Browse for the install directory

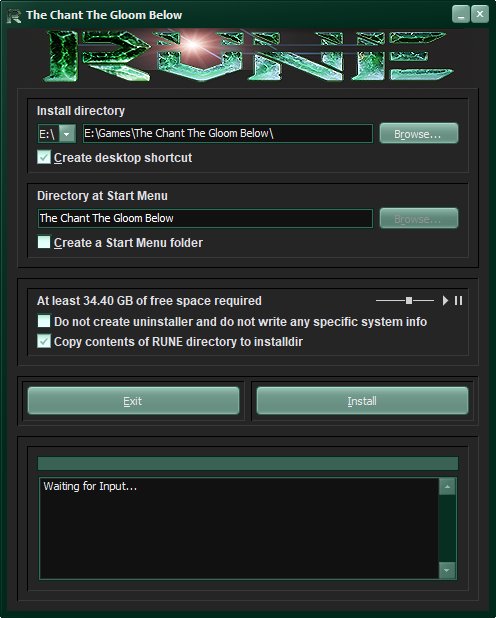(x=419, y=133)
